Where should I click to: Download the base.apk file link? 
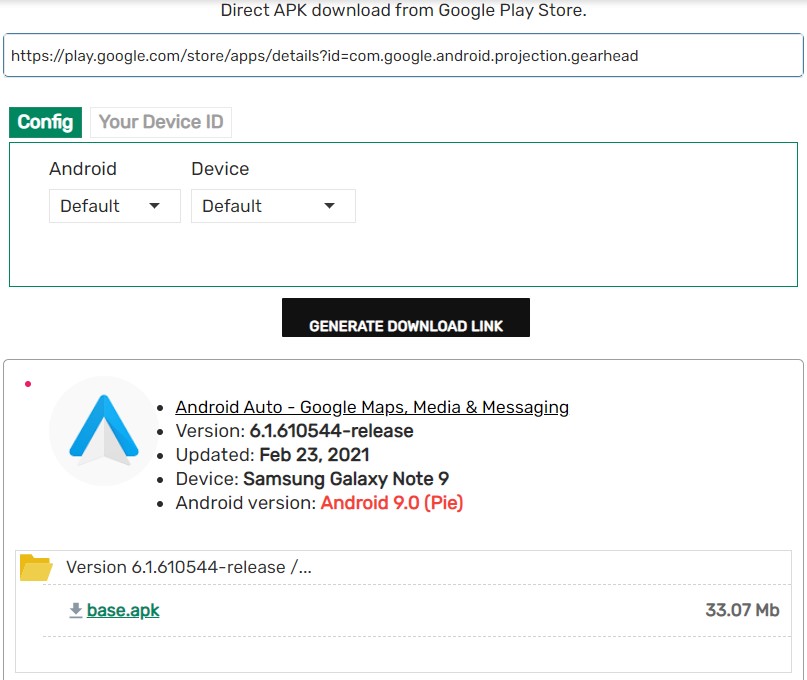tap(123, 610)
